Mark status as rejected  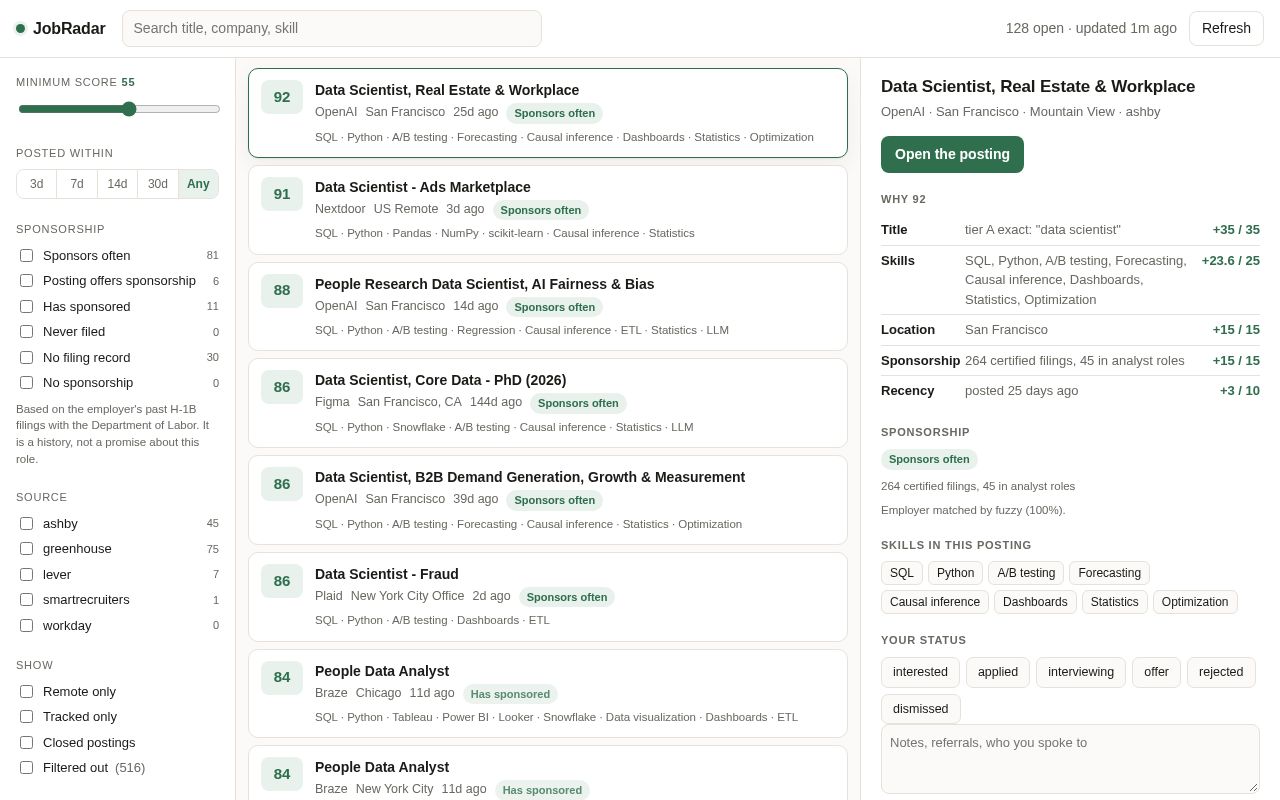click(x=1221, y=672)
